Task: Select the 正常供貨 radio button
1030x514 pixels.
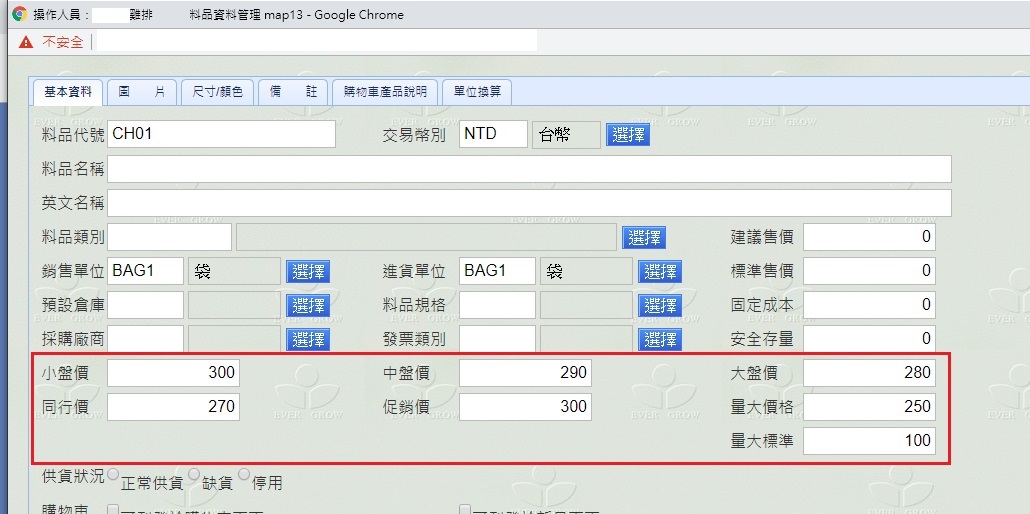Action: pos(112,474)
